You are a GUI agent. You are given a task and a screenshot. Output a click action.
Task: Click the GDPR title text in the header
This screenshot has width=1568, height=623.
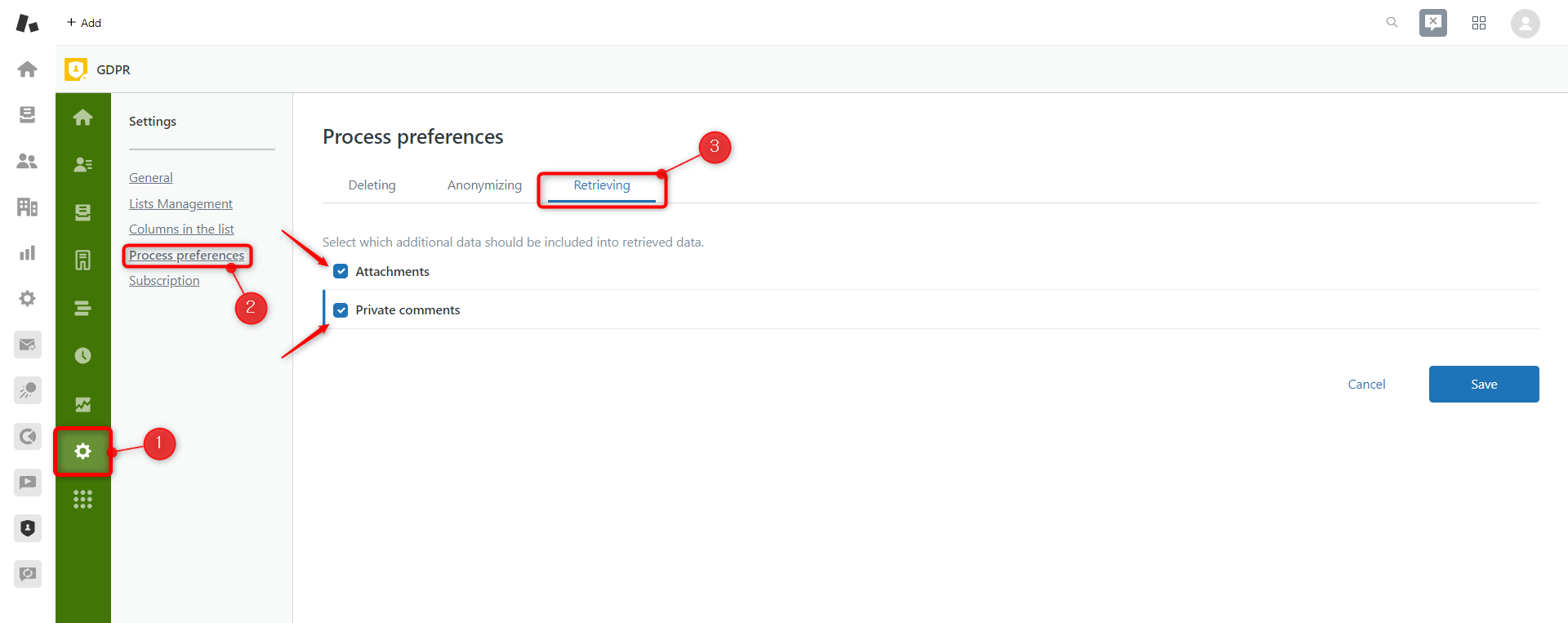click(x=114, y=70)
